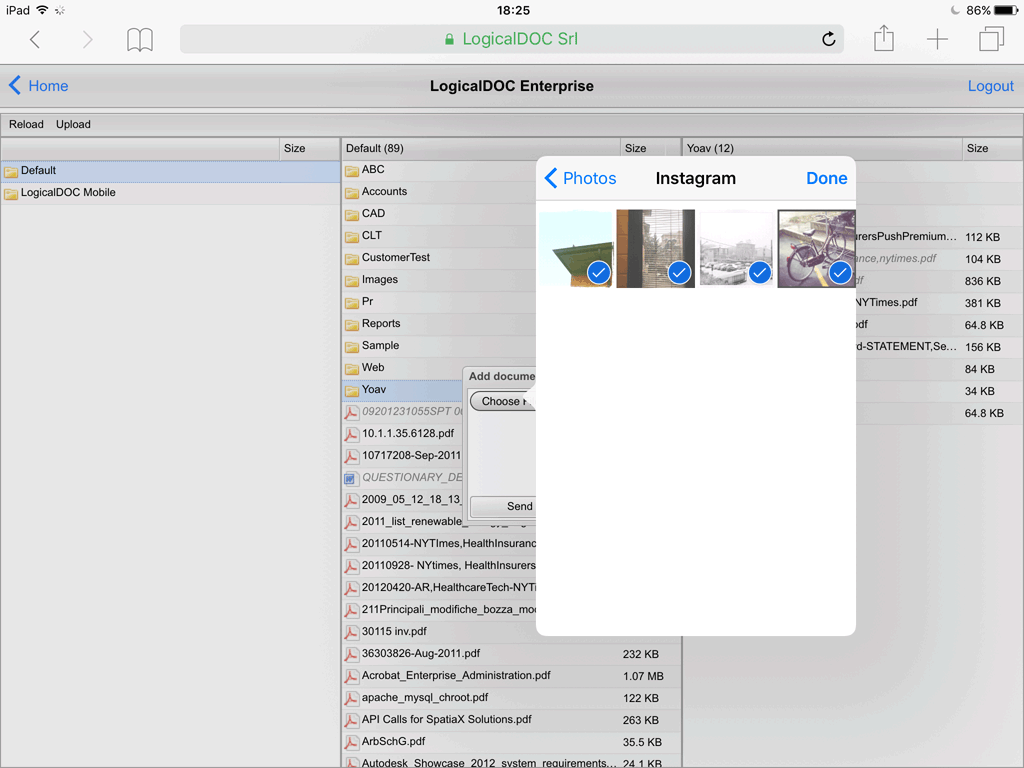Open CAD folder icon
Image resolution: width=1024 pixels, height=768 pixels.
click(352, 215)
